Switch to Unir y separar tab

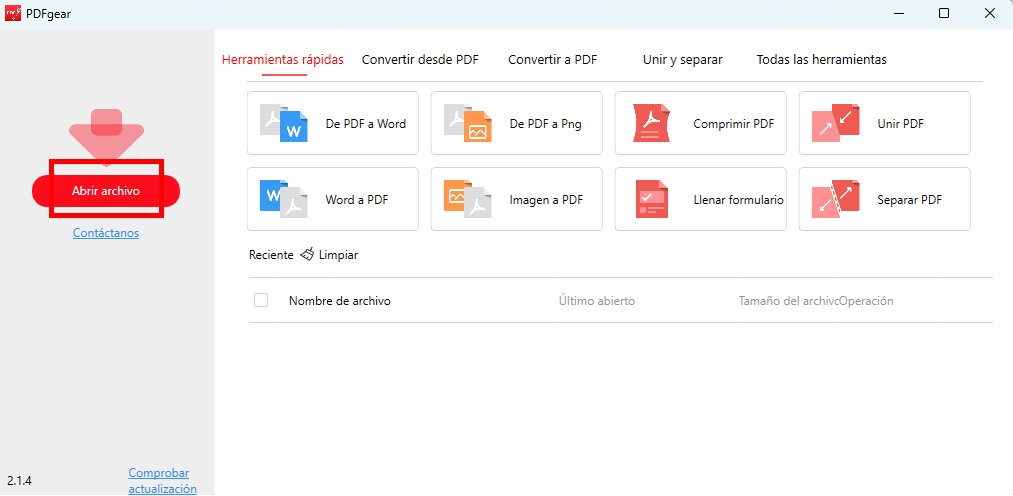tap(682, 60)
